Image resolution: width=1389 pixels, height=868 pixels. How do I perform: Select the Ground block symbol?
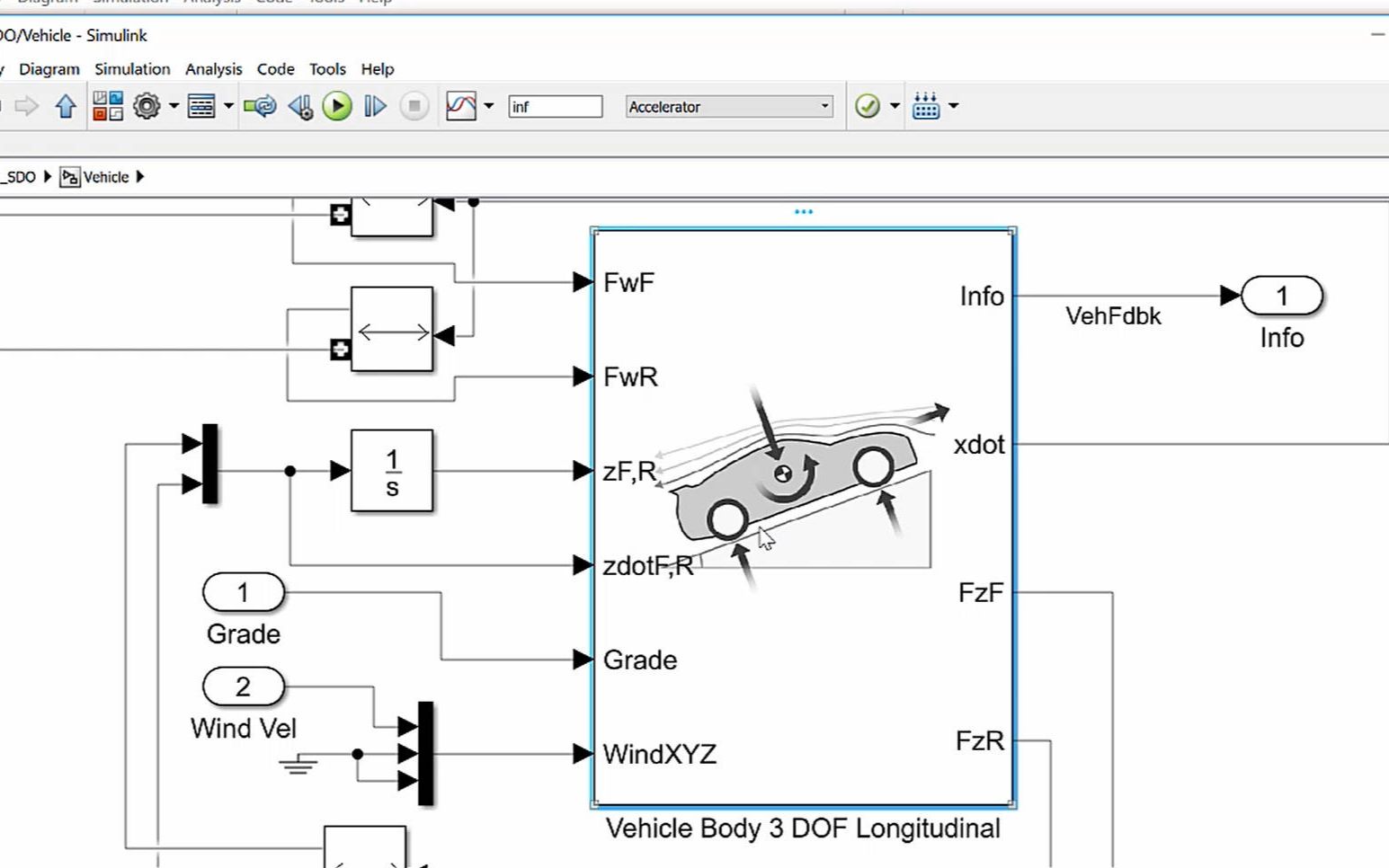[x=298, y=764]
